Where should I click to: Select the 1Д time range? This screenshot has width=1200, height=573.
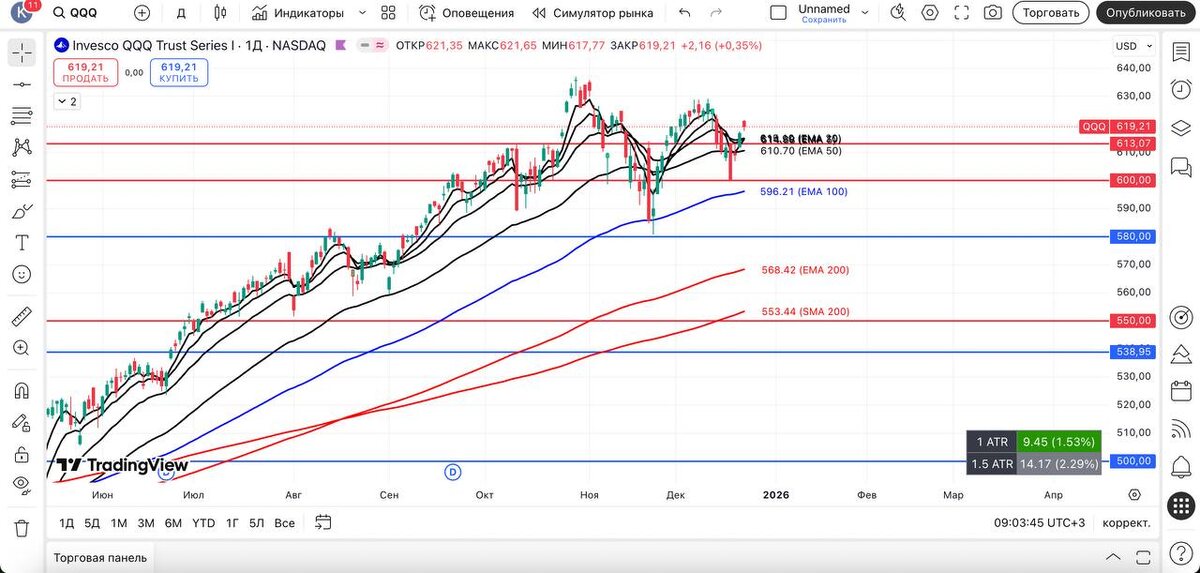67,523
